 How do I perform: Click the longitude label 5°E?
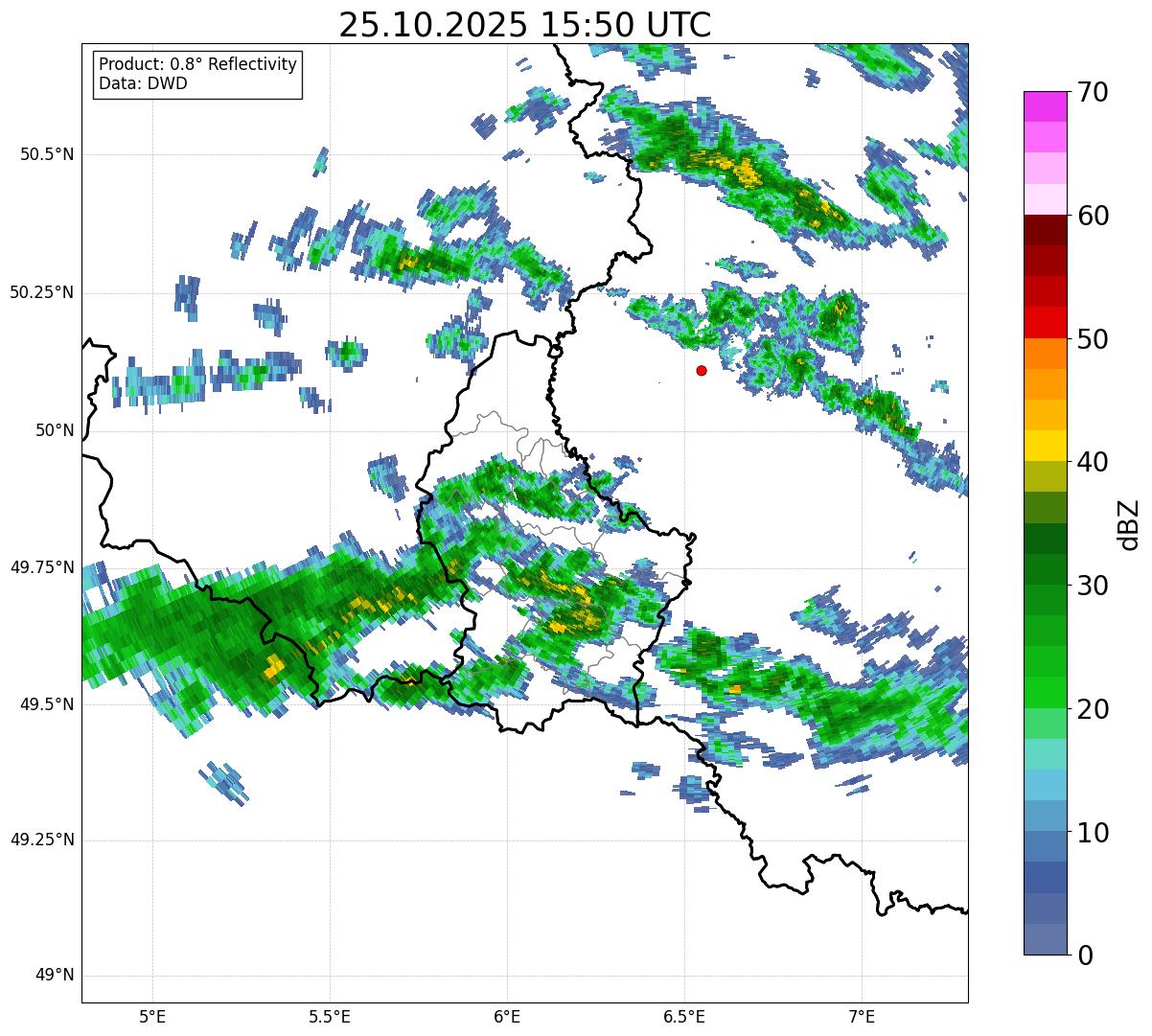coord(153,1017)
